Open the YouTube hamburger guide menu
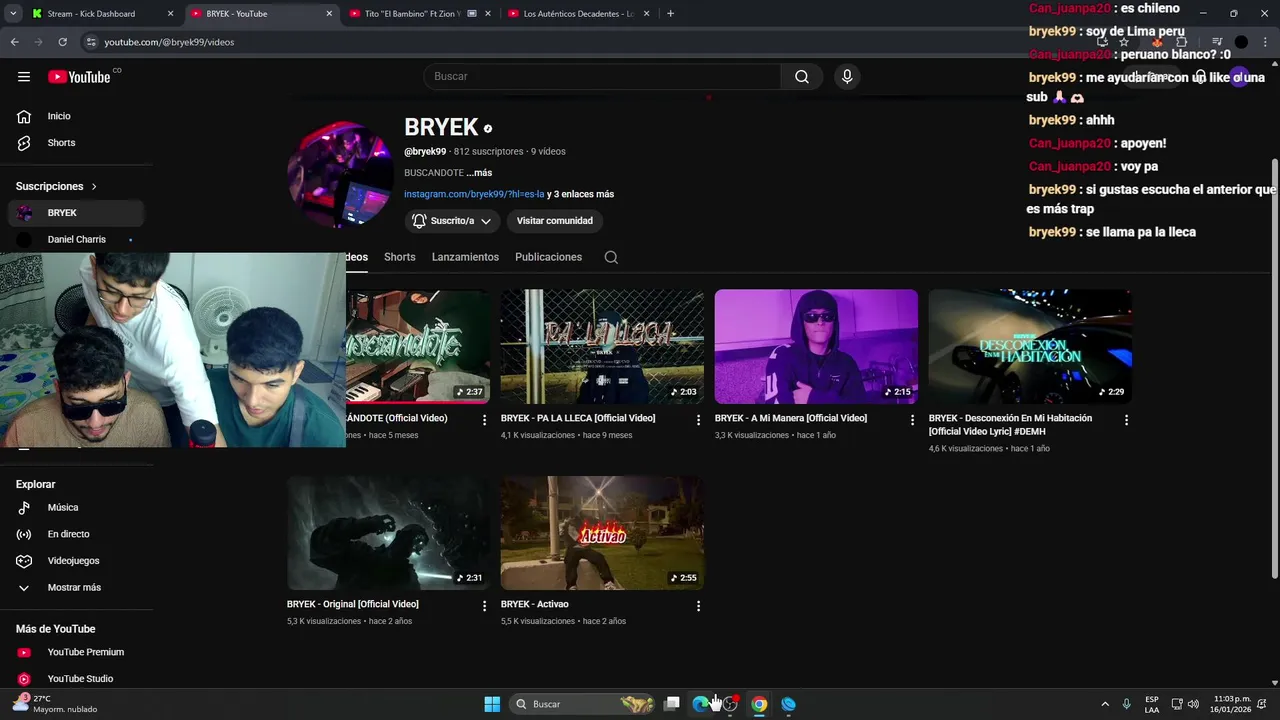The width and height of the screenshot is (1280, 720). point(24,77)
